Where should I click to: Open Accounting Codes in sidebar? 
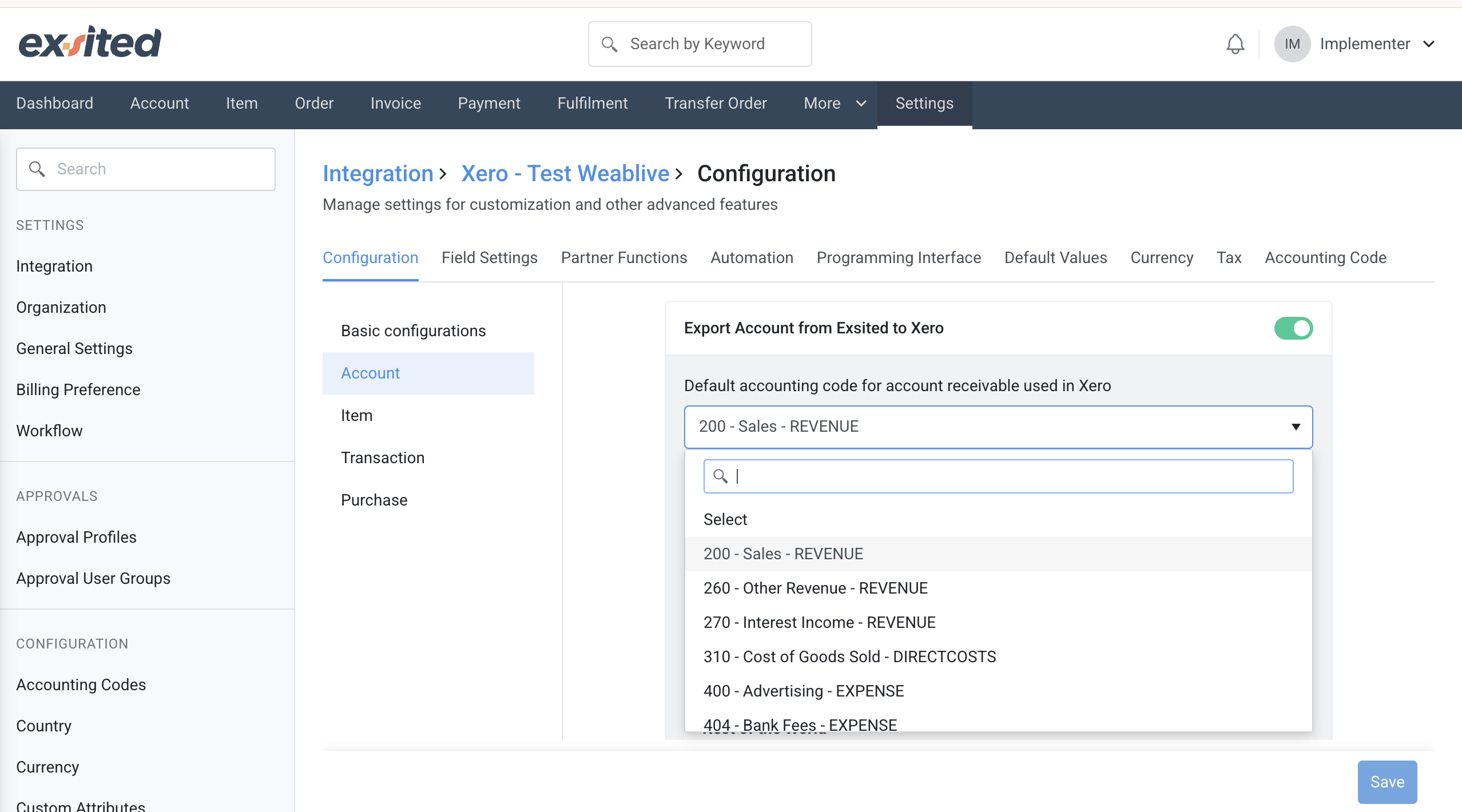pyautogui.click(x=81, y=685)
